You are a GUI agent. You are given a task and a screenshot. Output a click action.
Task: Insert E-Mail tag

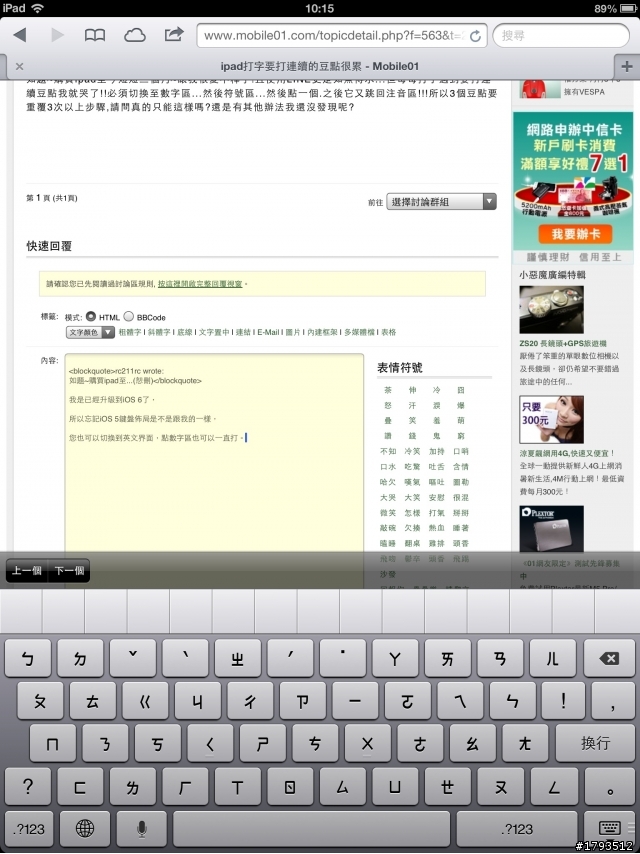268,332
